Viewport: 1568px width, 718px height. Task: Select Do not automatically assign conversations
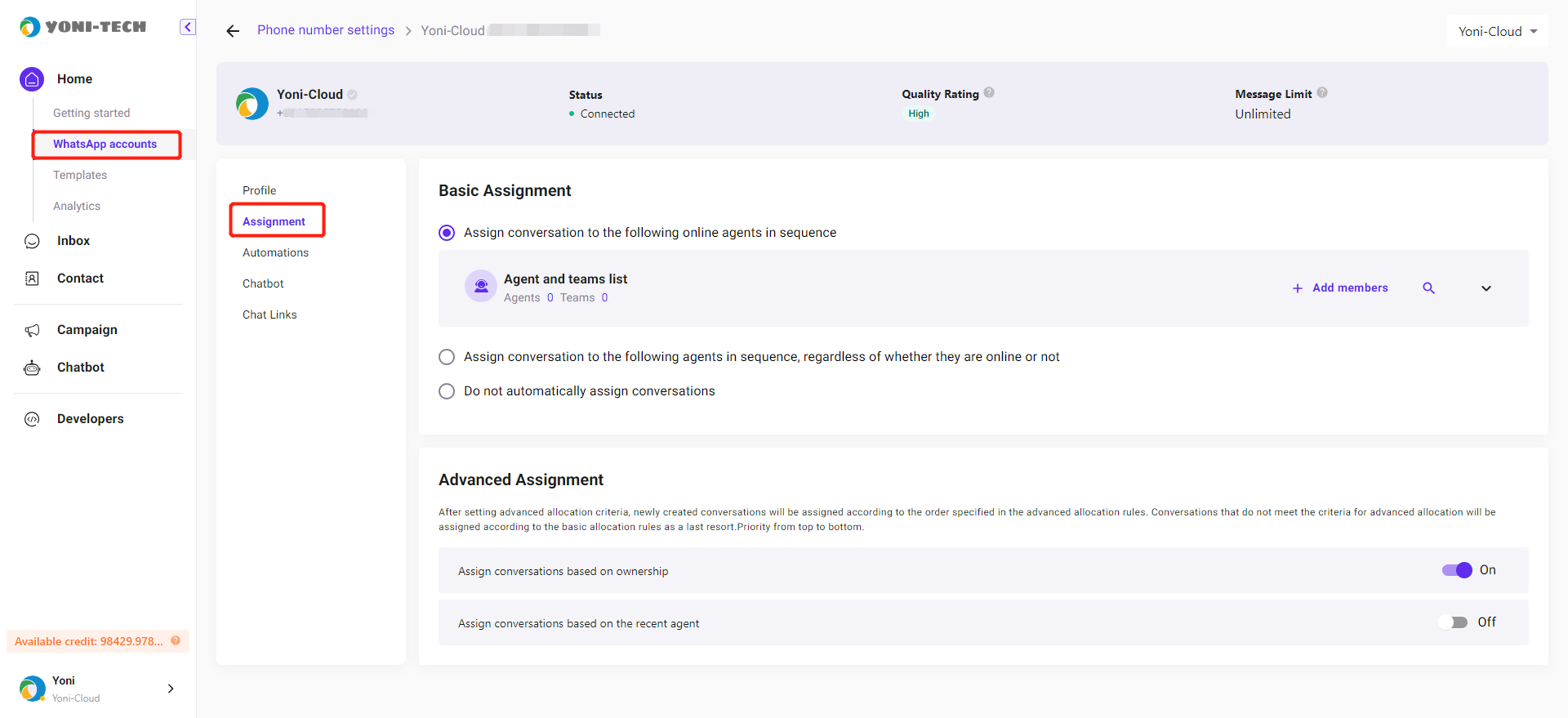point(447,391)
